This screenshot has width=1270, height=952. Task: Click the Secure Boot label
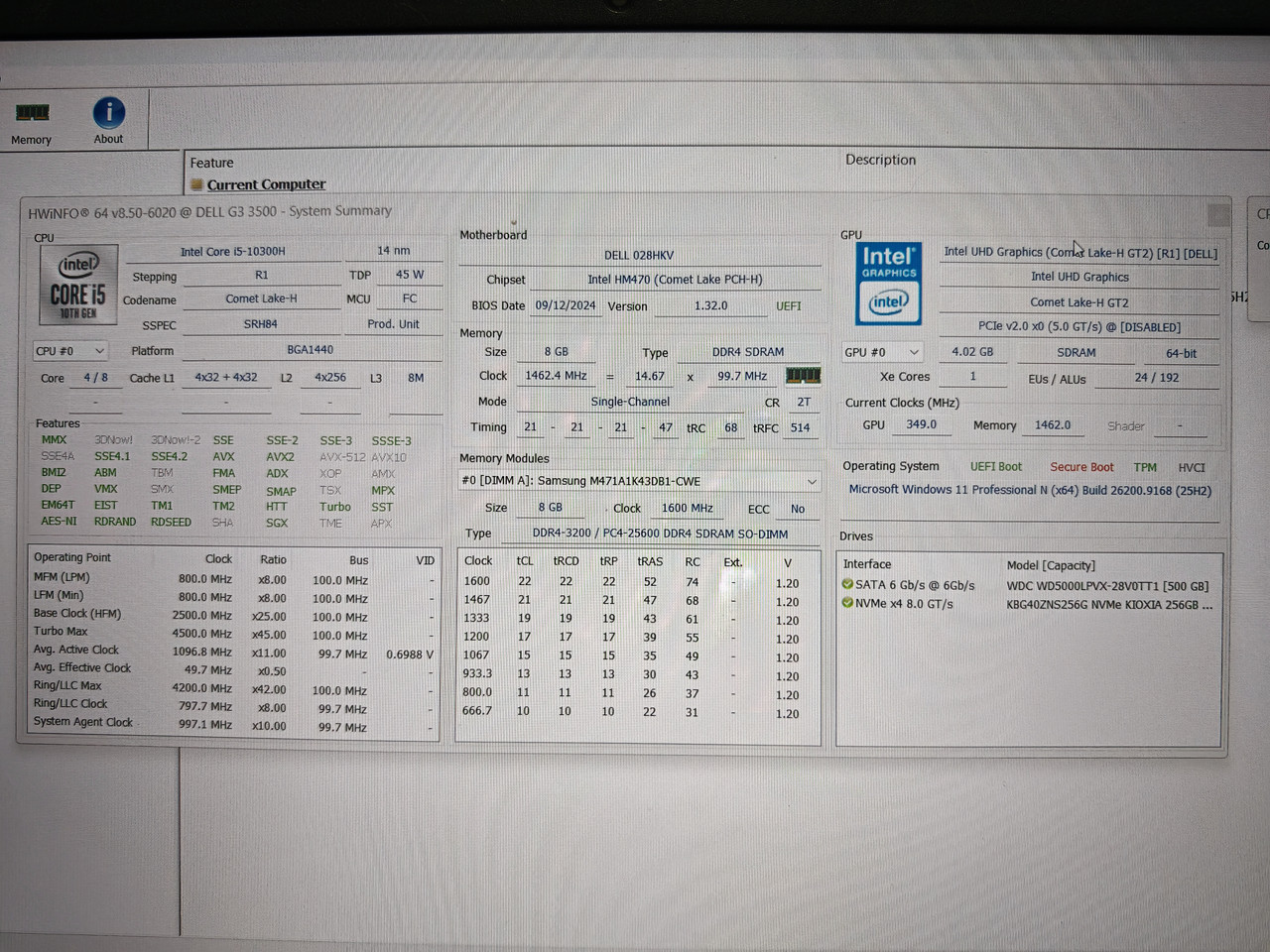pyautogui.click(x=1081, y=467)
